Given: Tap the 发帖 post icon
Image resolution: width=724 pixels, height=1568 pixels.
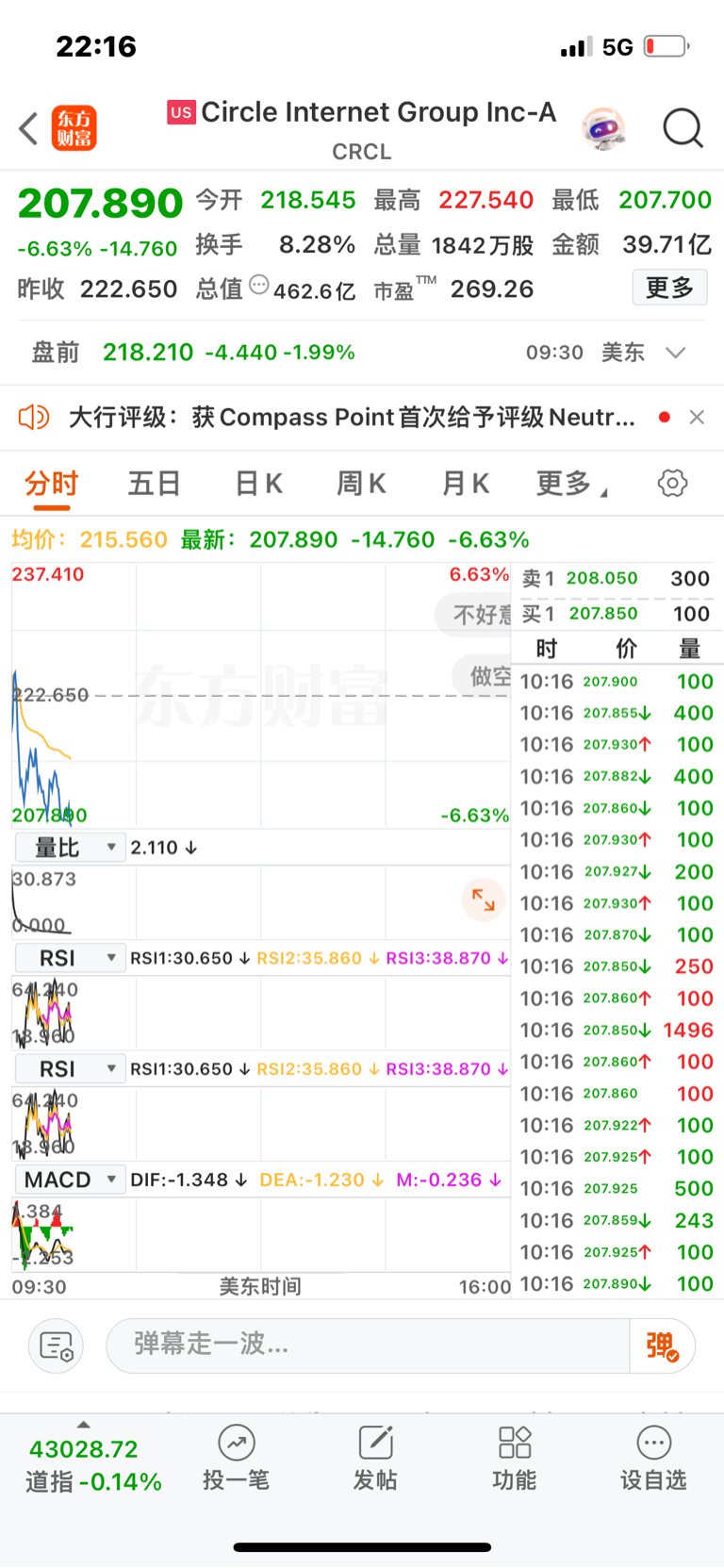Looking at the screenshot, I should point(375,1458).
